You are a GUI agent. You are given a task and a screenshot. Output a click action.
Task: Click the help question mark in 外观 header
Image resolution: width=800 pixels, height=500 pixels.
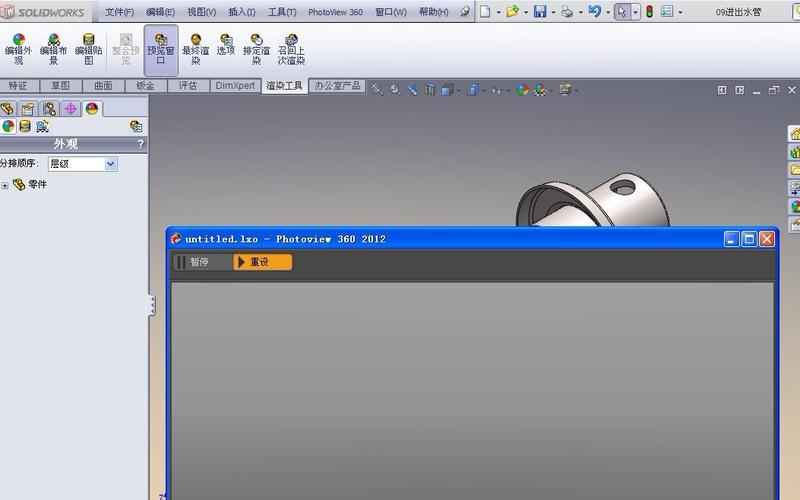click(140, 144)
